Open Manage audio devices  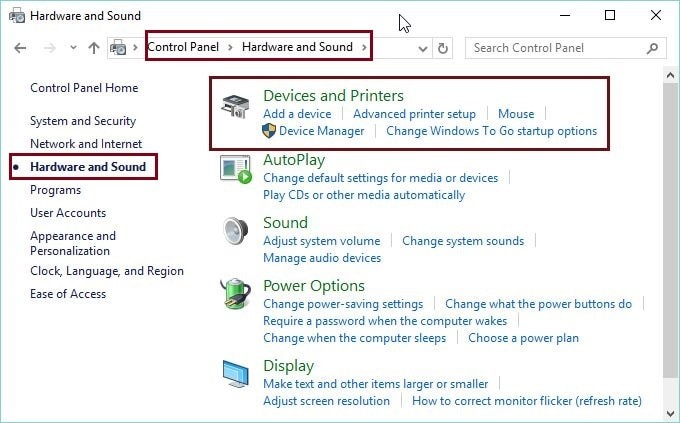322,258
